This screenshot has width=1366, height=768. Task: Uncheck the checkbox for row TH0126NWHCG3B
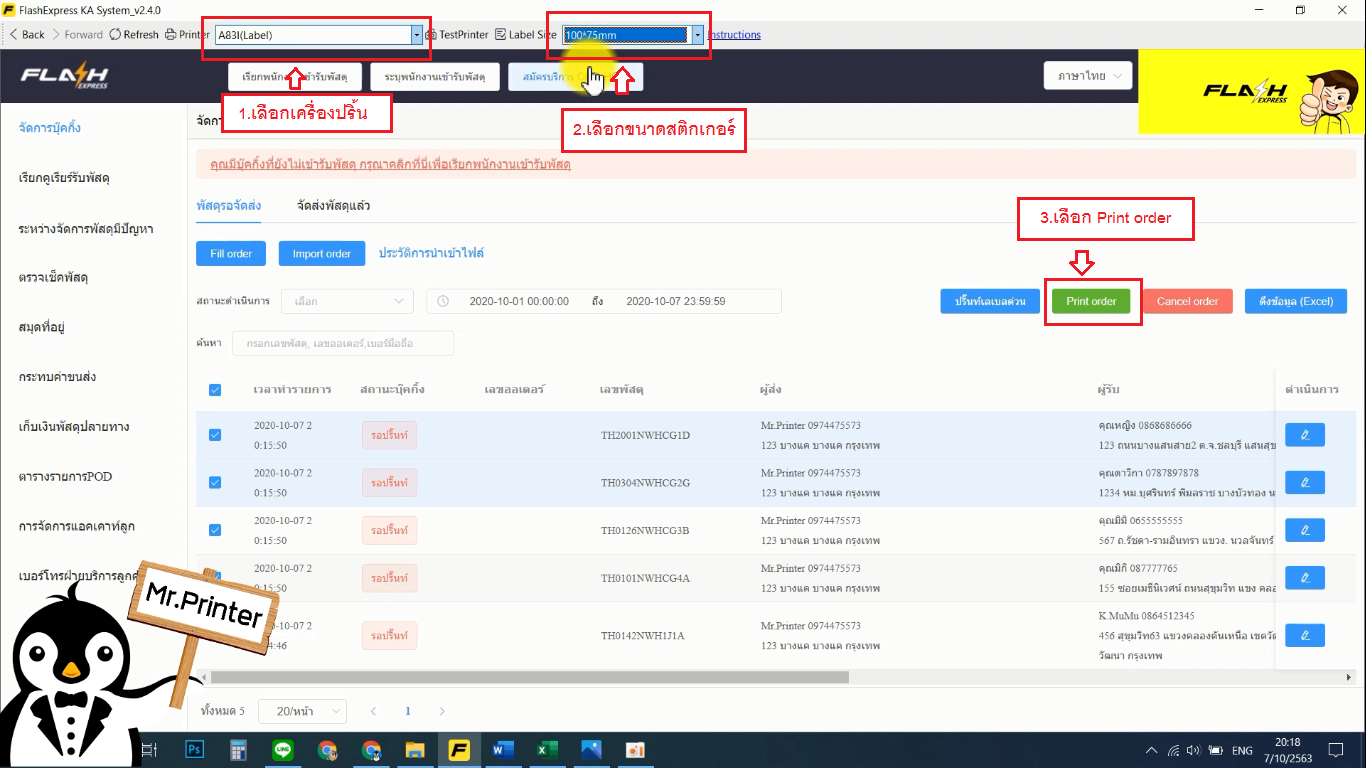pos(215,530)
